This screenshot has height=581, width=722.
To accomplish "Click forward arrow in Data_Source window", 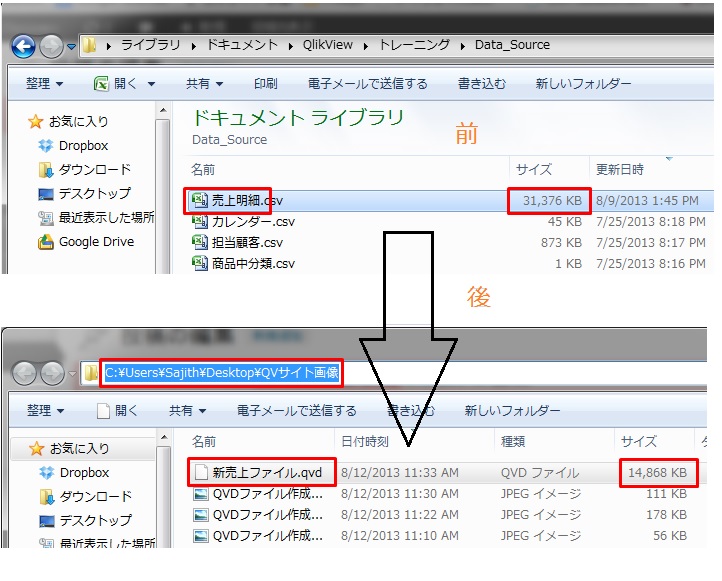I will [x=51, y=46].
